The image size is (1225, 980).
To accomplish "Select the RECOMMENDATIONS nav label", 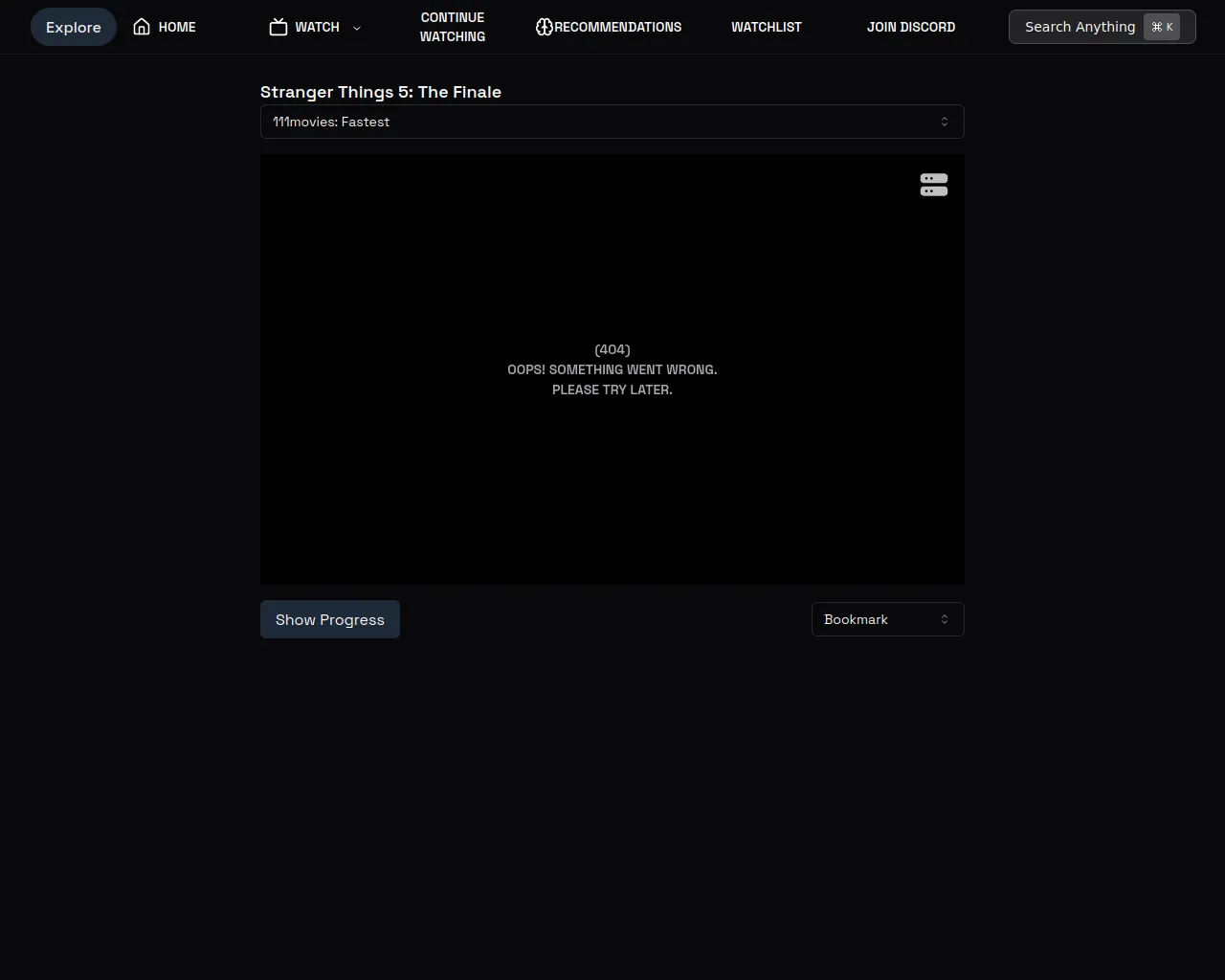I will [618, 27].
